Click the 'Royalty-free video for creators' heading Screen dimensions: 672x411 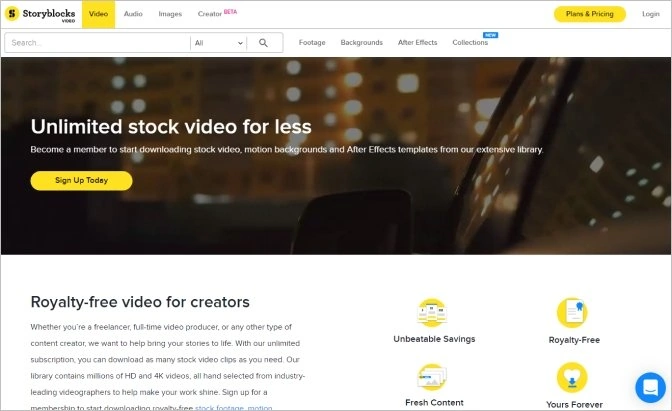point(140,302)
